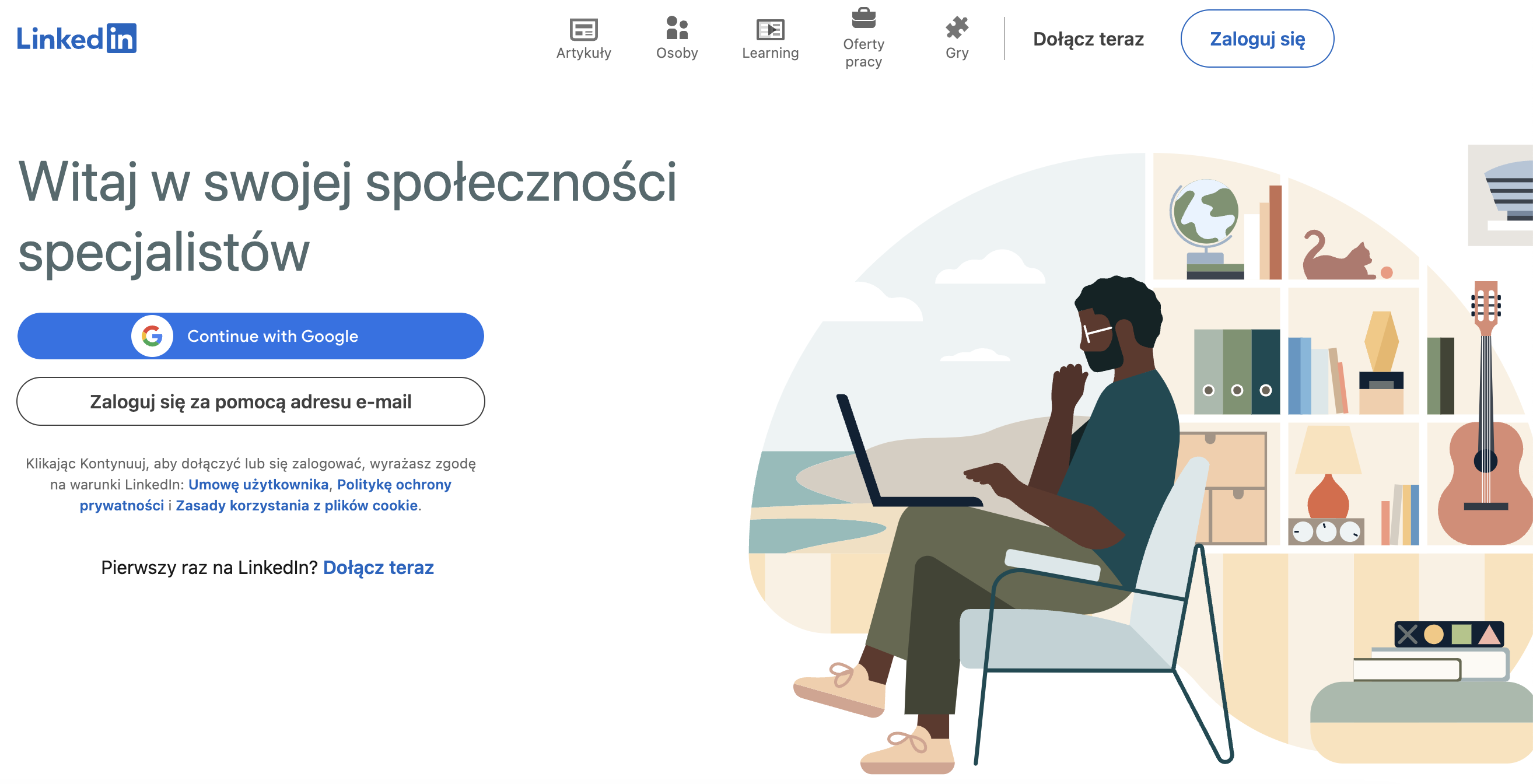This screenshot has height=784, width=1533.
Task: Open the Artykuły newspaper icon
Action: pyautogui.click(x=583, y=29)
